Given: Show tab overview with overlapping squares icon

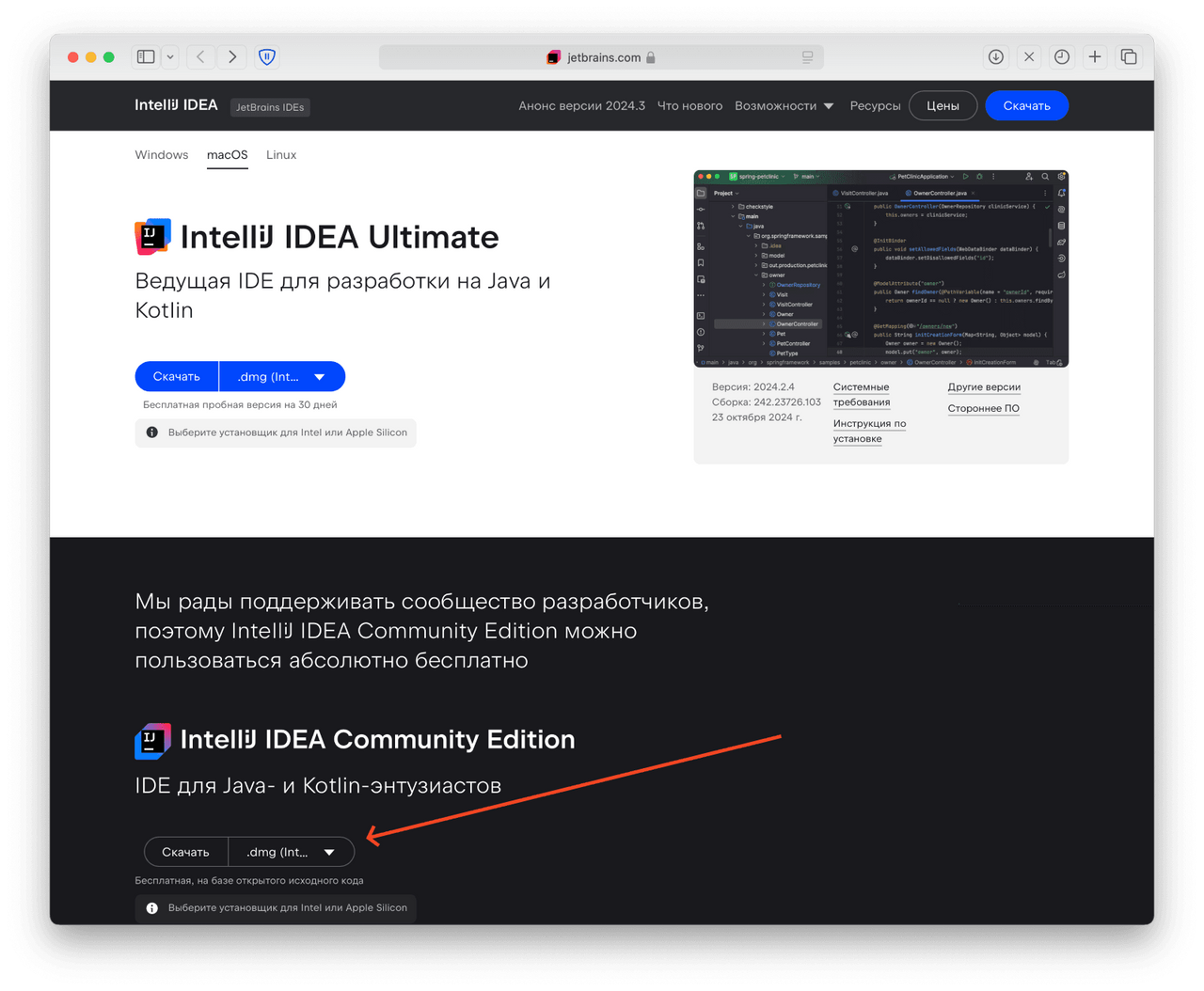Looking at the screenshot, I should 1128,56.
